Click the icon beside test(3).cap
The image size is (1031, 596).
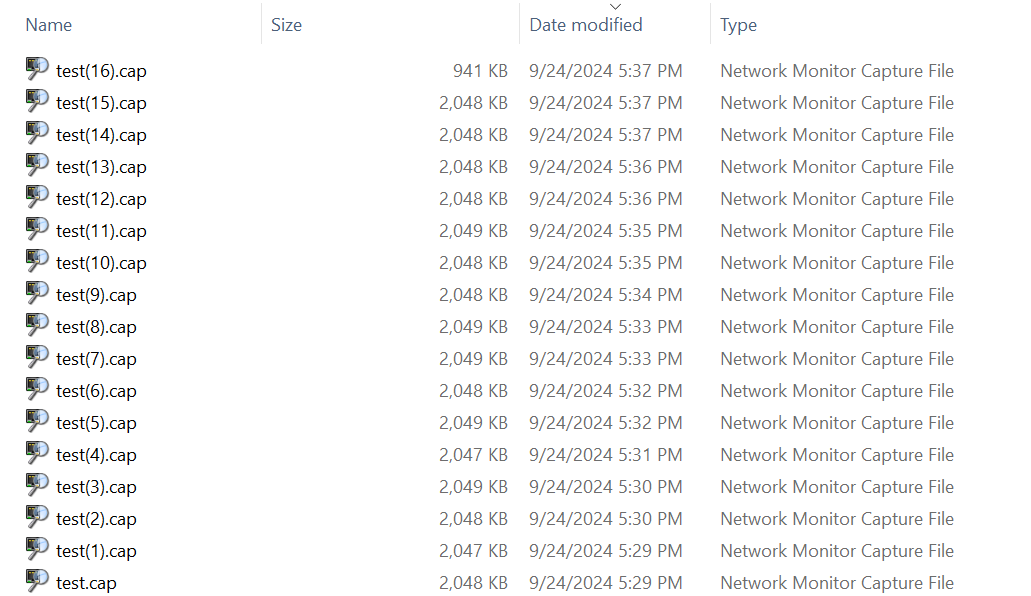click(37, 485)
